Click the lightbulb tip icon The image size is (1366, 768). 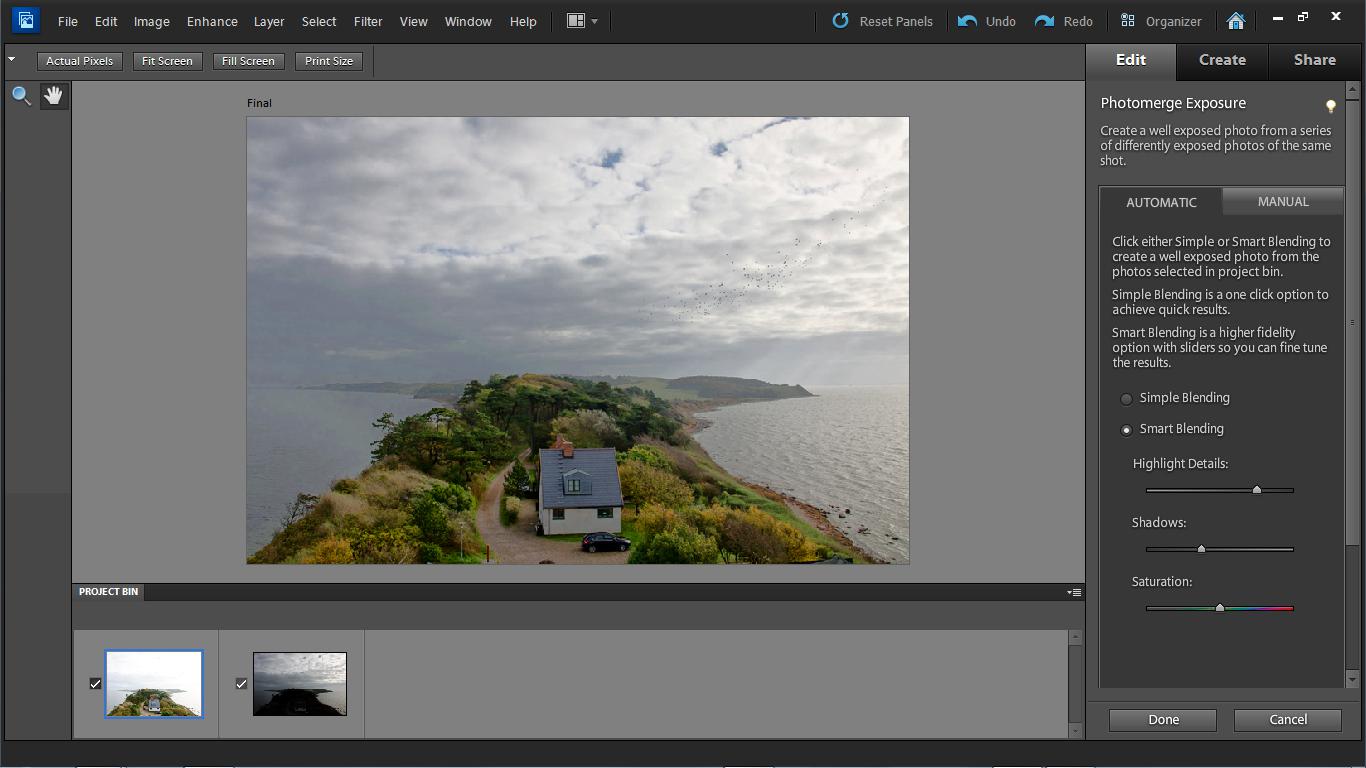pyautogui.click(x=1330, y=106)
